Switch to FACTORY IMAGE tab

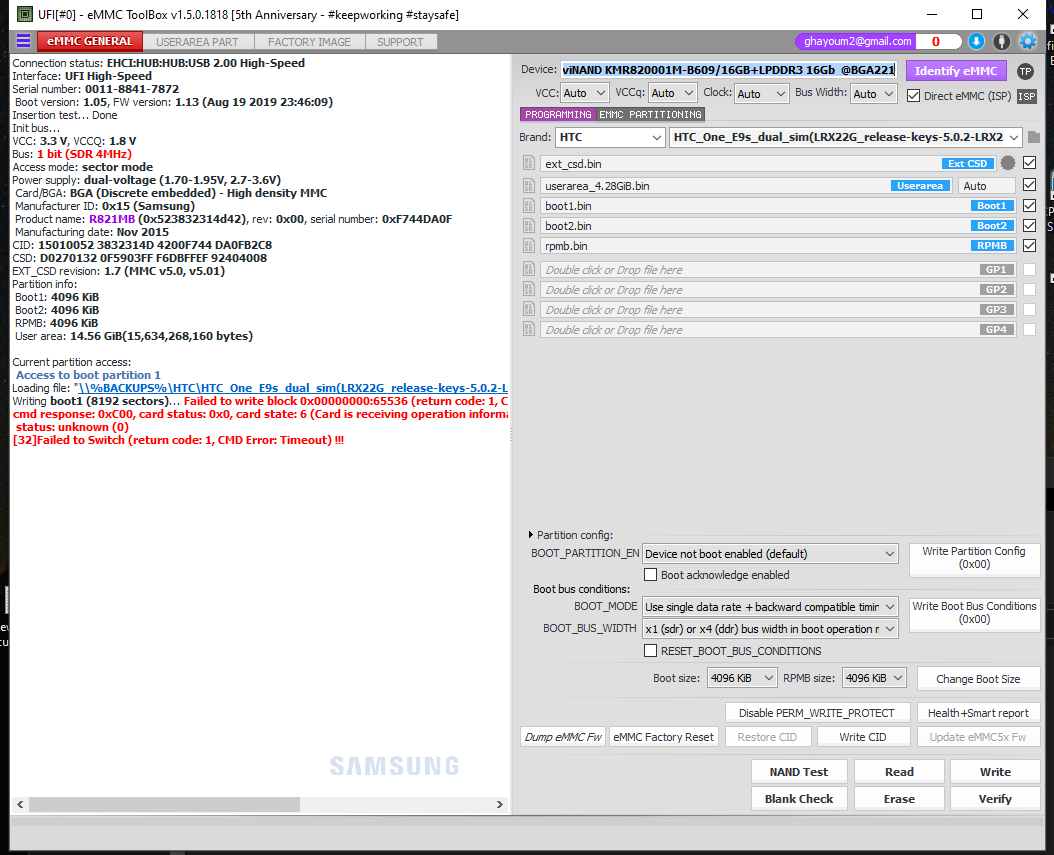[309, 42]
